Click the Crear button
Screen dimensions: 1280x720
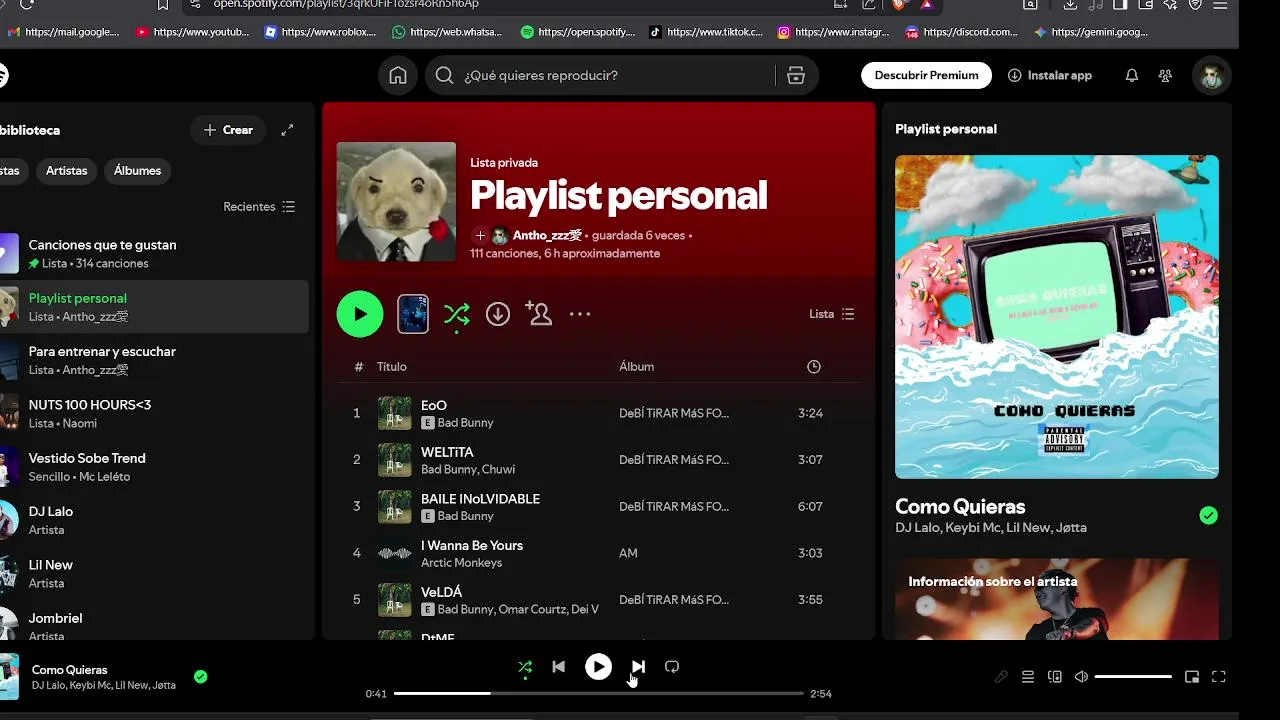[228, 130]
